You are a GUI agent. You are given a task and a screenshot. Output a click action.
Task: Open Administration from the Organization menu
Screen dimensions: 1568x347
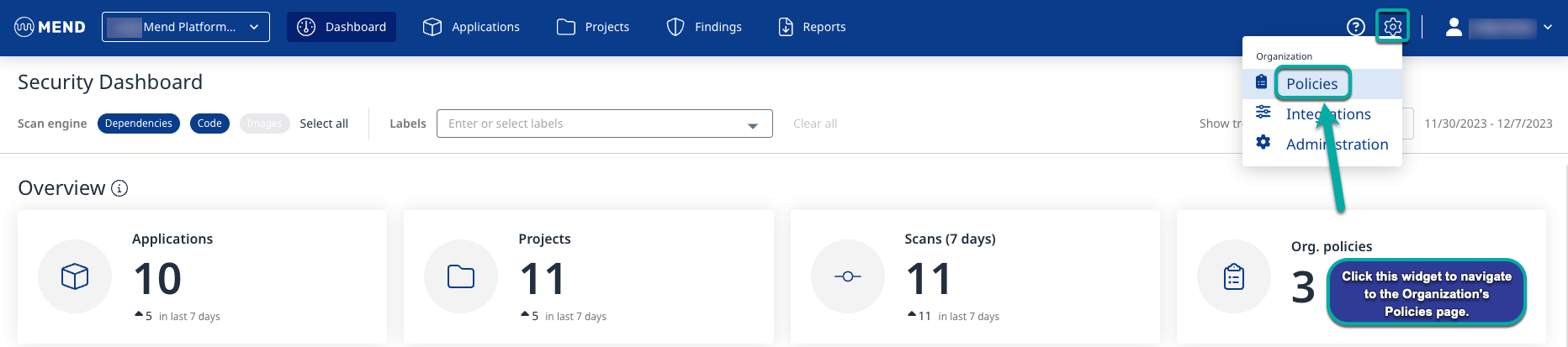point(1336,145)
